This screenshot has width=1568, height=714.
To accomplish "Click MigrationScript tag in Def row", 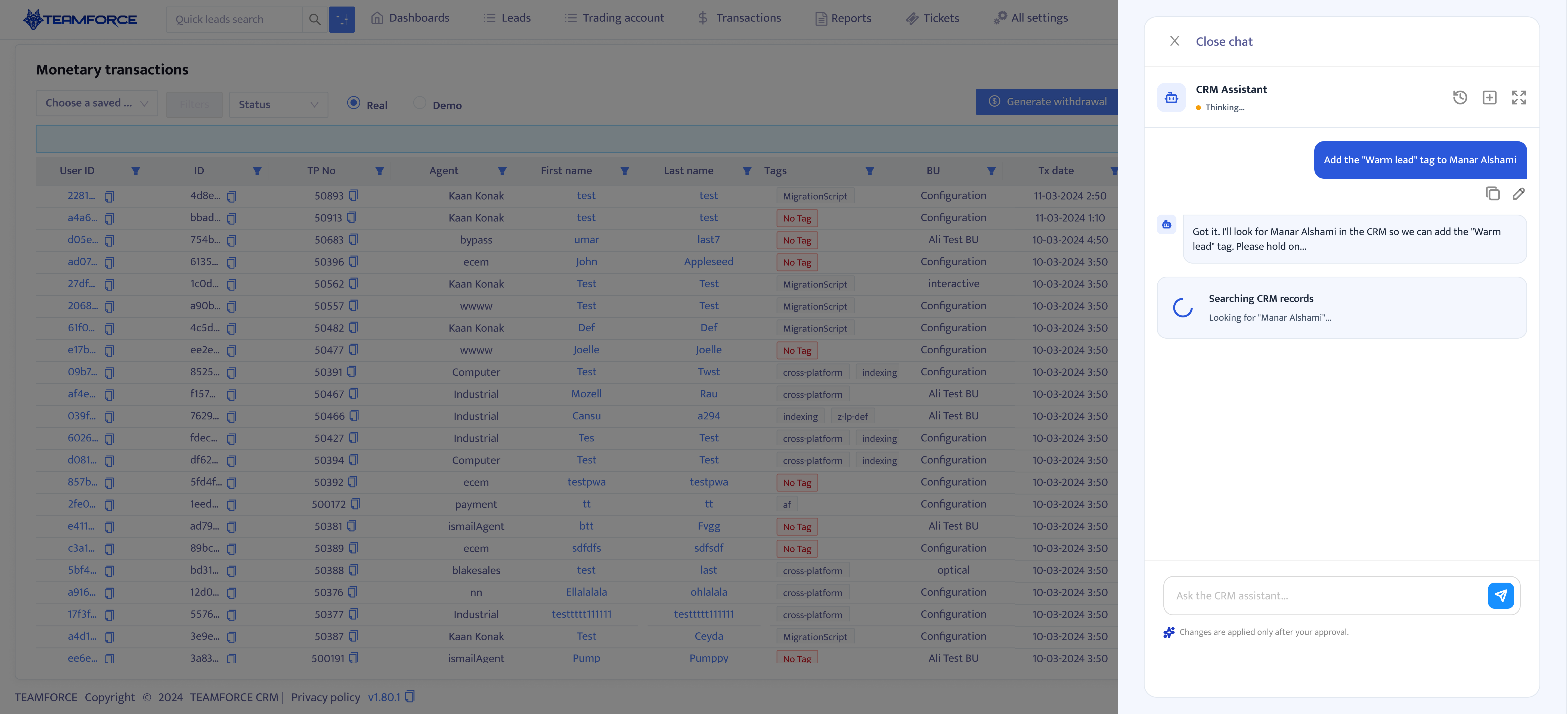I will point(815,329).
